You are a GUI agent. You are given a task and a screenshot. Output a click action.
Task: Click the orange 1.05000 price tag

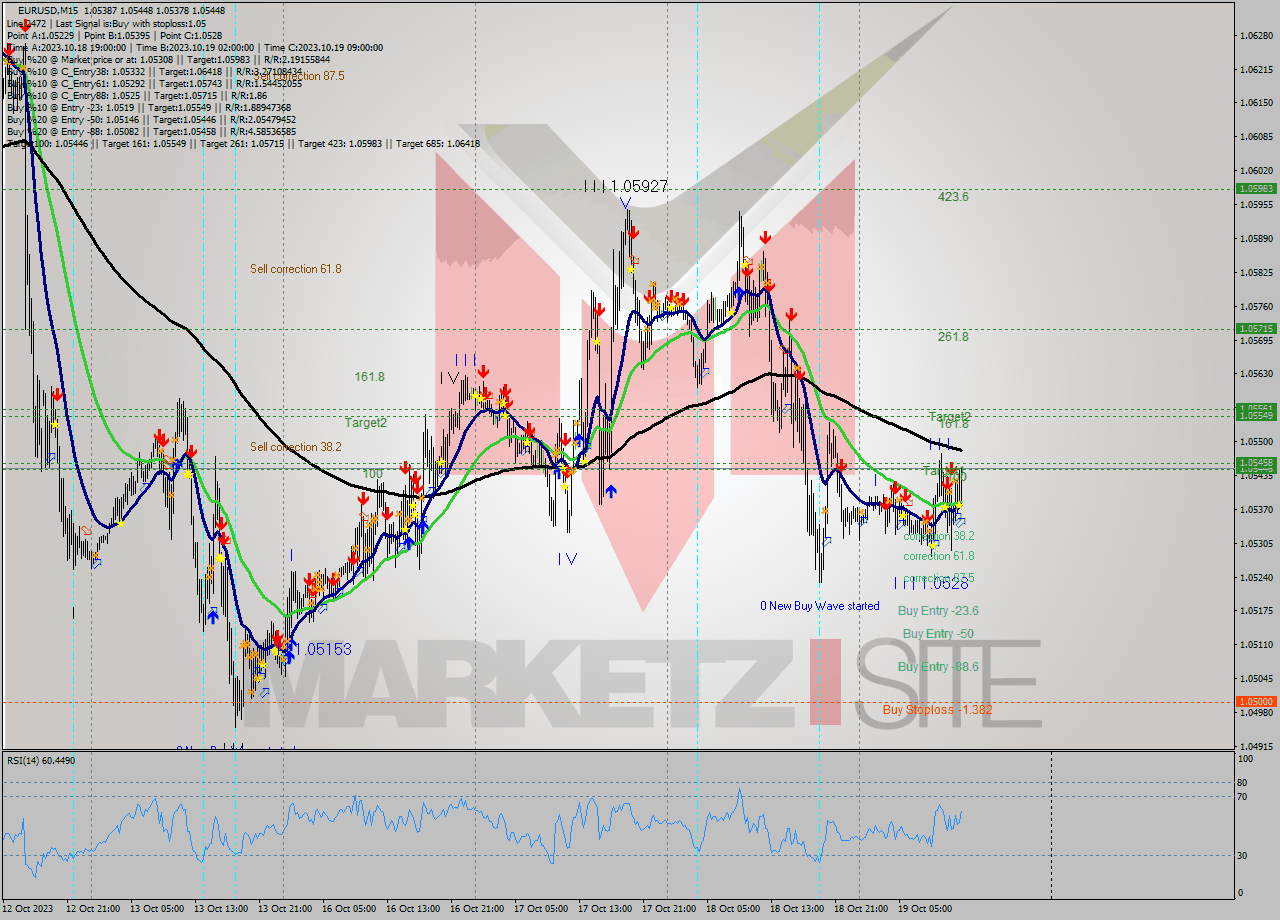coord(1256,702)
